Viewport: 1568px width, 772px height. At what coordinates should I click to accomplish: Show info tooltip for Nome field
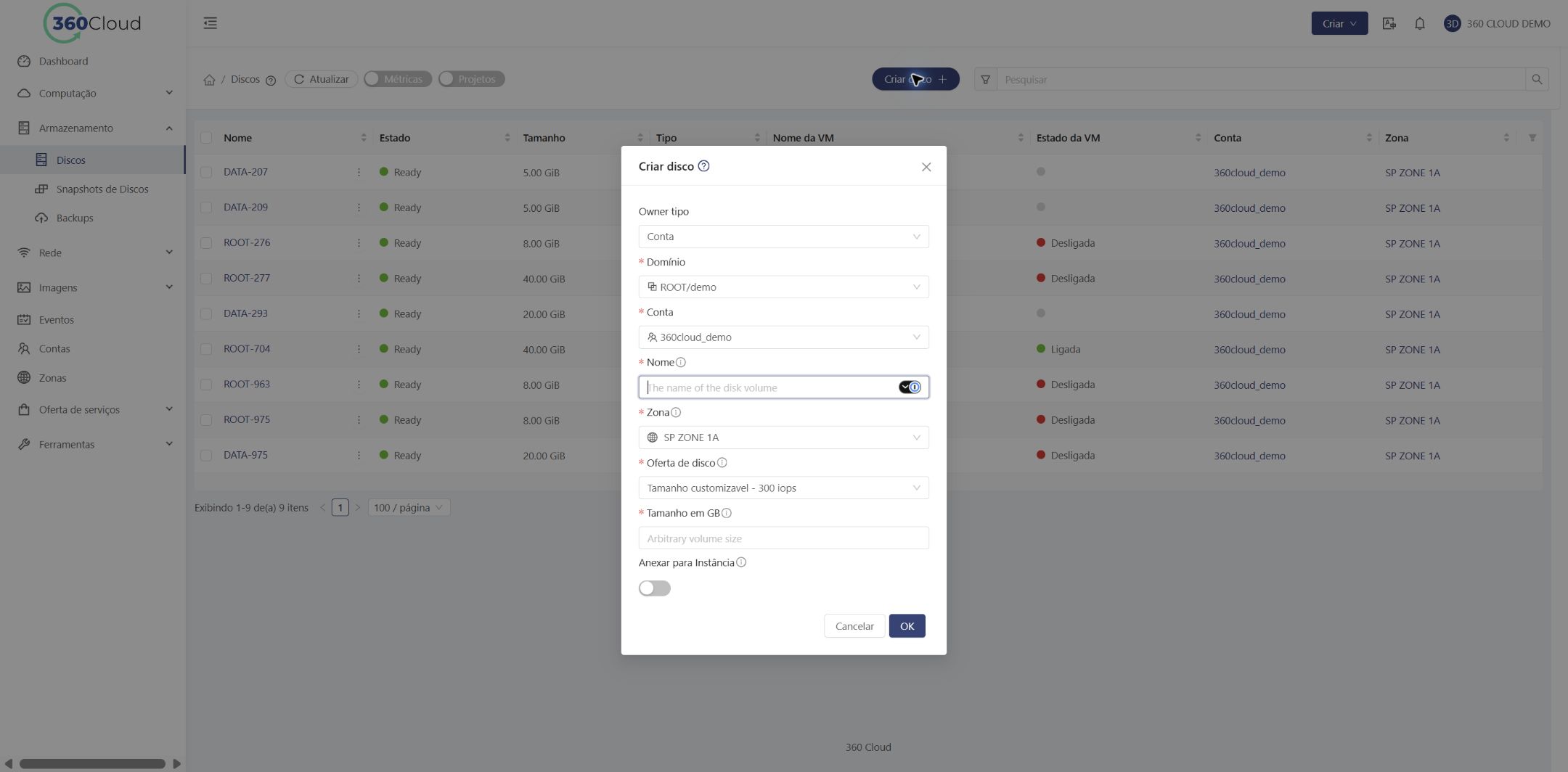click(x=681, y=362)
